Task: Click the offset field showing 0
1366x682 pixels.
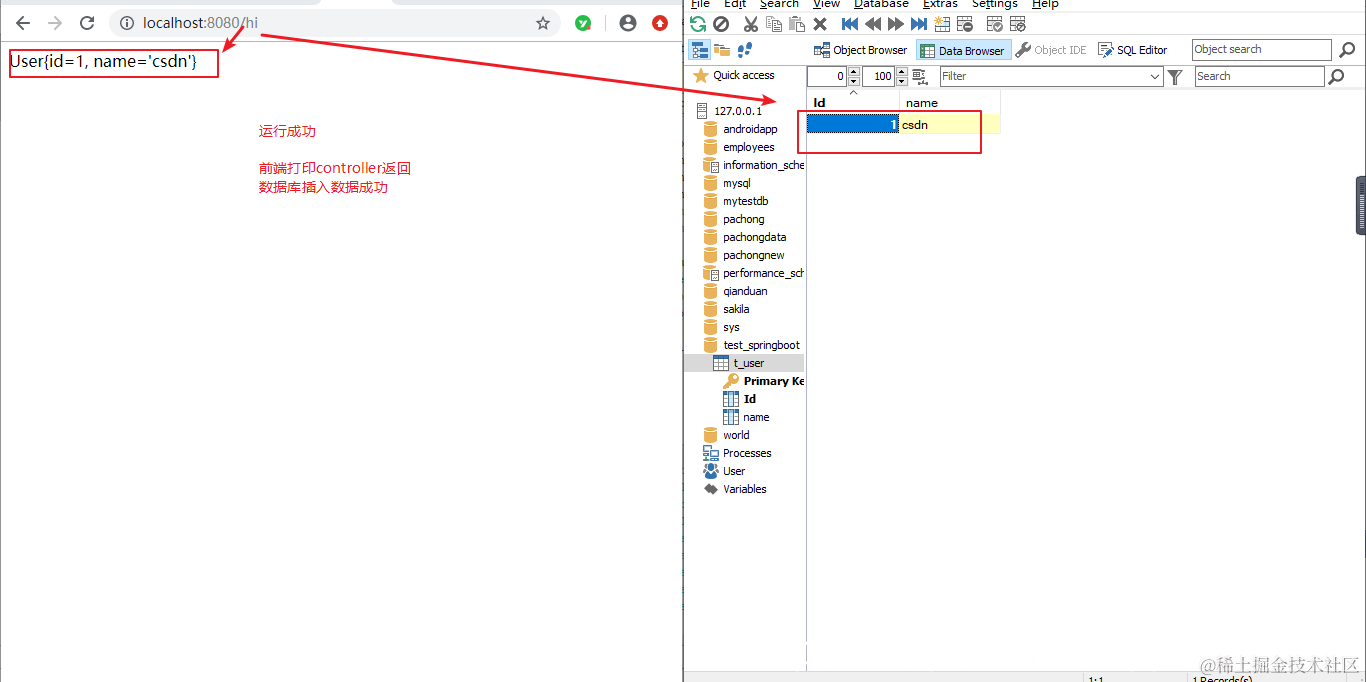Action: pos(827,76)
